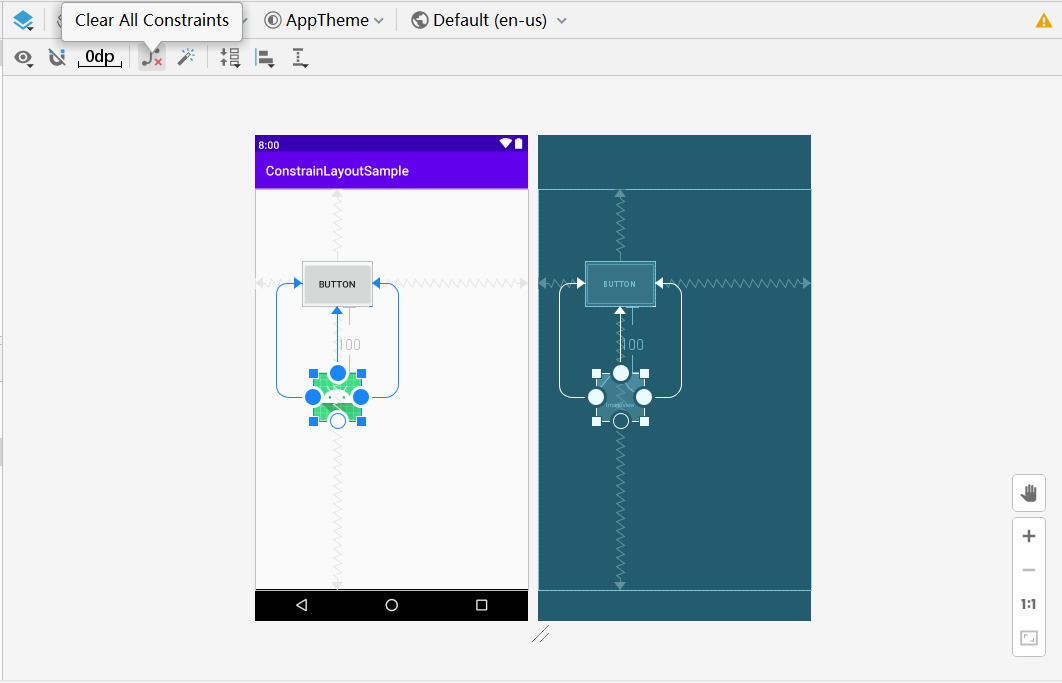The width and height of the screenshot is (1062, 683).
Task: Click the preview's back navigation triangle
Action: [x=302, y=605]
